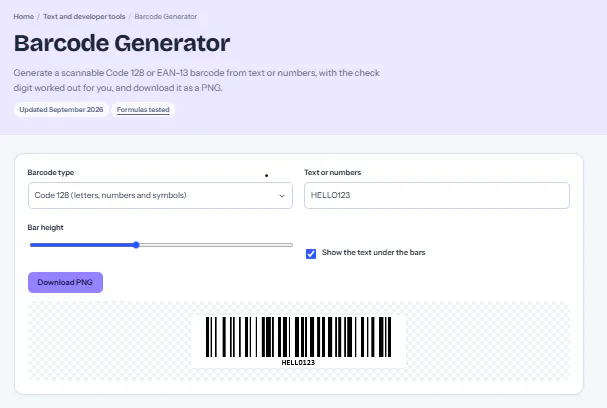Uncheck Show the text under the bars
The width and height of the screenshot is (607, 408).
pyautogui.click(x=311, y=254)
